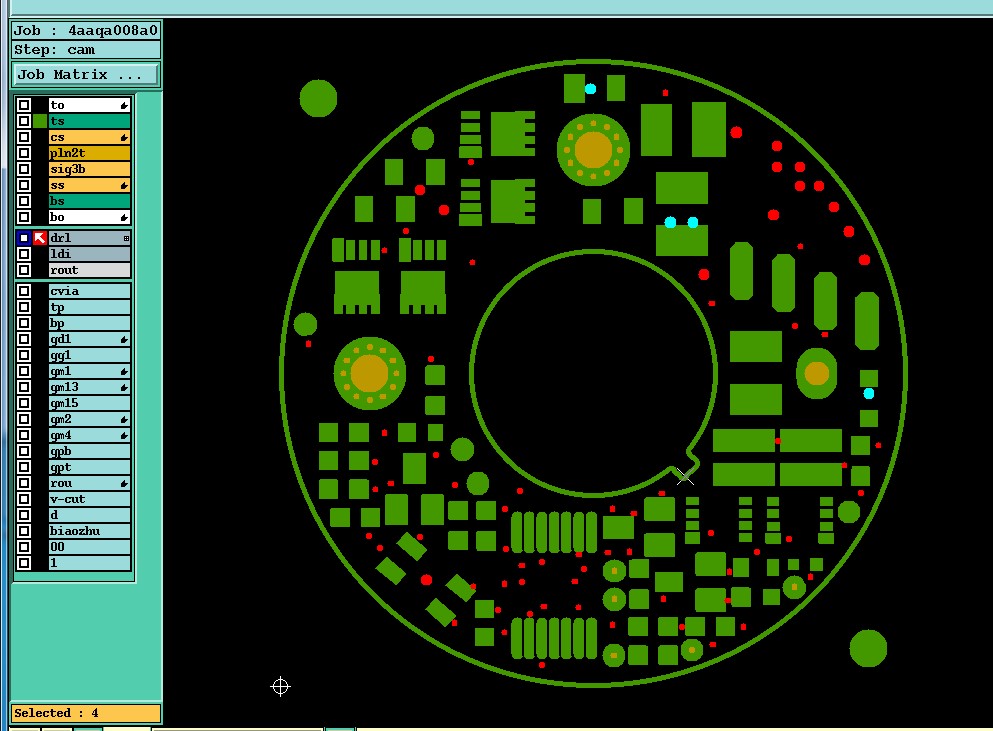Click the red arrow work-layer icon on drl
Viewport: 993px width, 731px height.
click(40, 238)
